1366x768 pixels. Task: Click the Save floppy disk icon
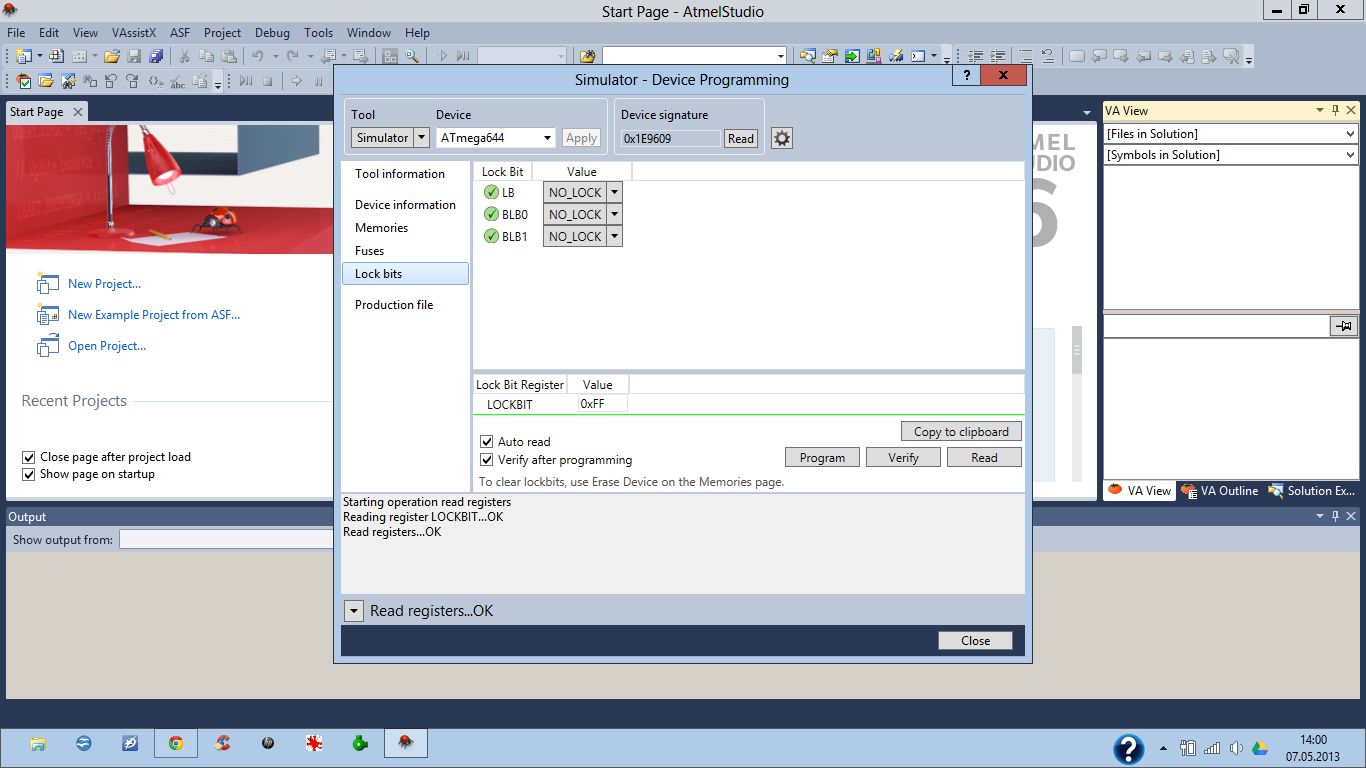click(x=134, y=56)
